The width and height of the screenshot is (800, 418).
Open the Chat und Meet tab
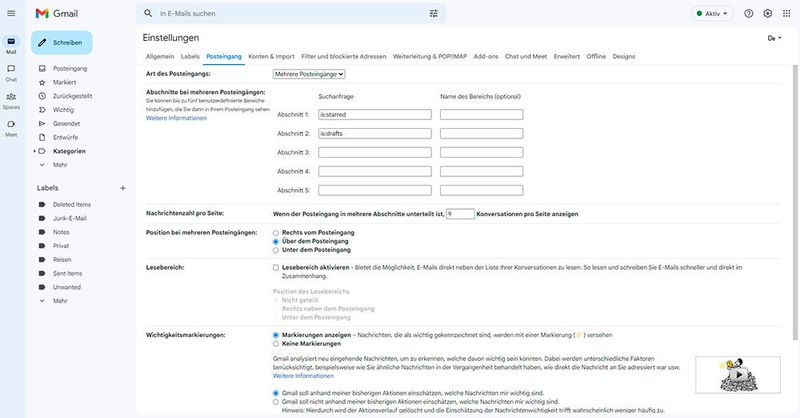pyautogui.click(x=526, y=57)
